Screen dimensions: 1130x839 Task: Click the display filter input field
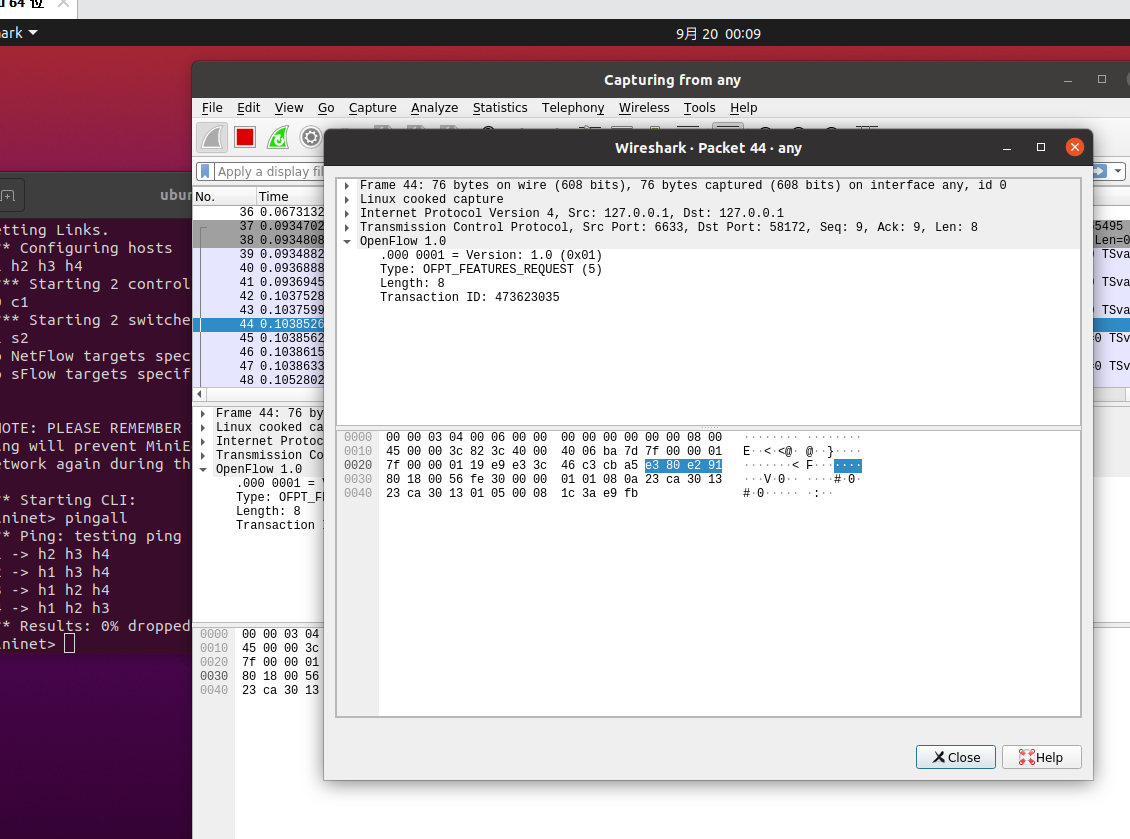[270, 172]
